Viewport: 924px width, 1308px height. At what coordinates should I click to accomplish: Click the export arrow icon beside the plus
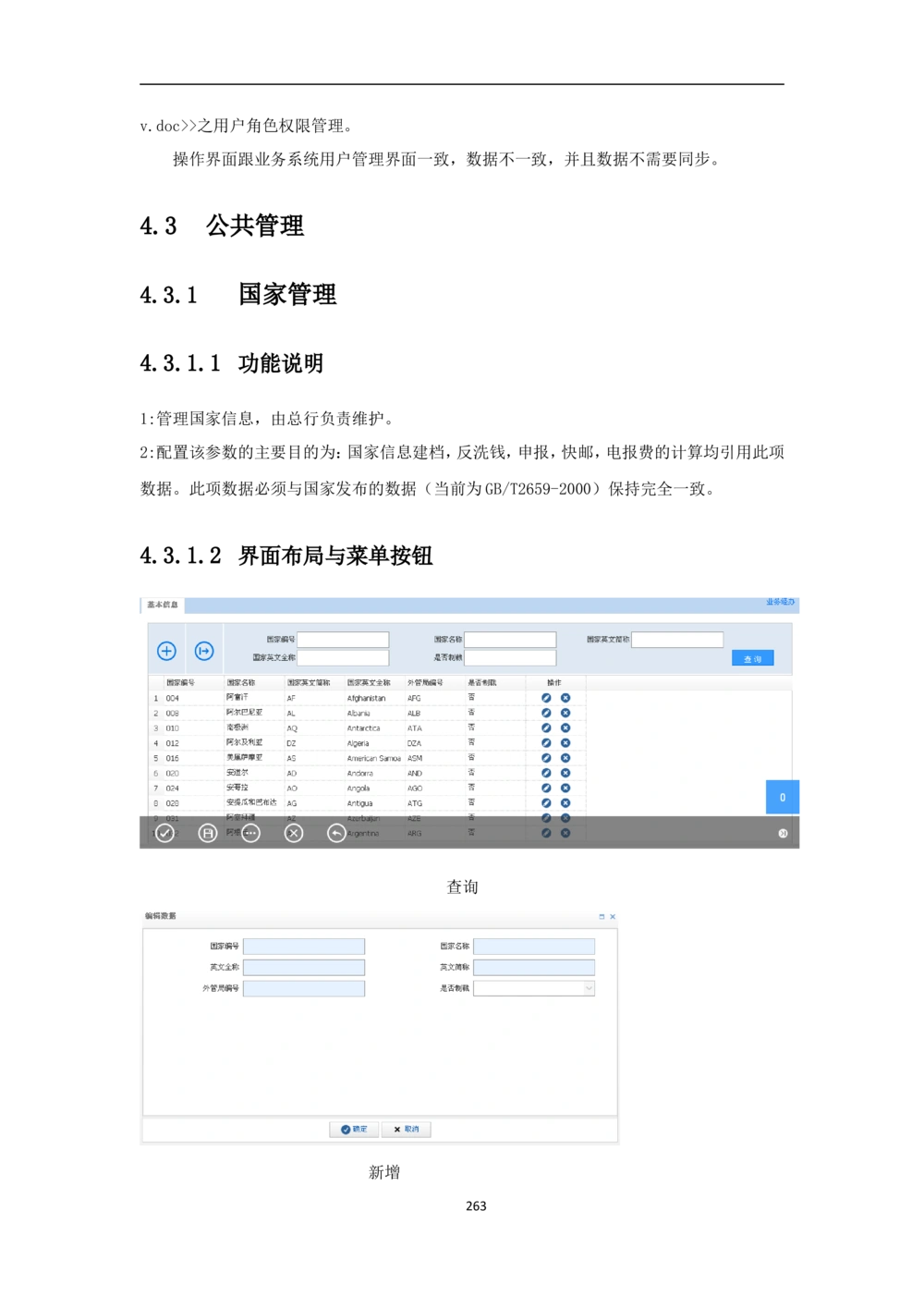(204, 652)
